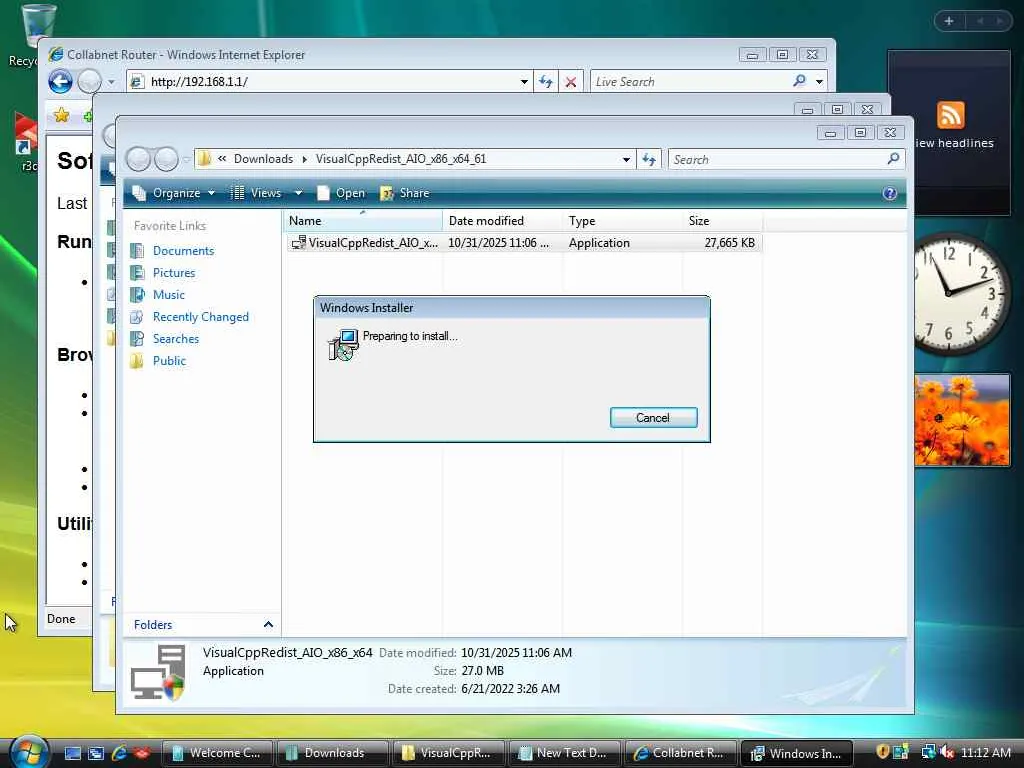
Task: Click the taskbar clock 11:12 AM
Action: pos(985,752)
